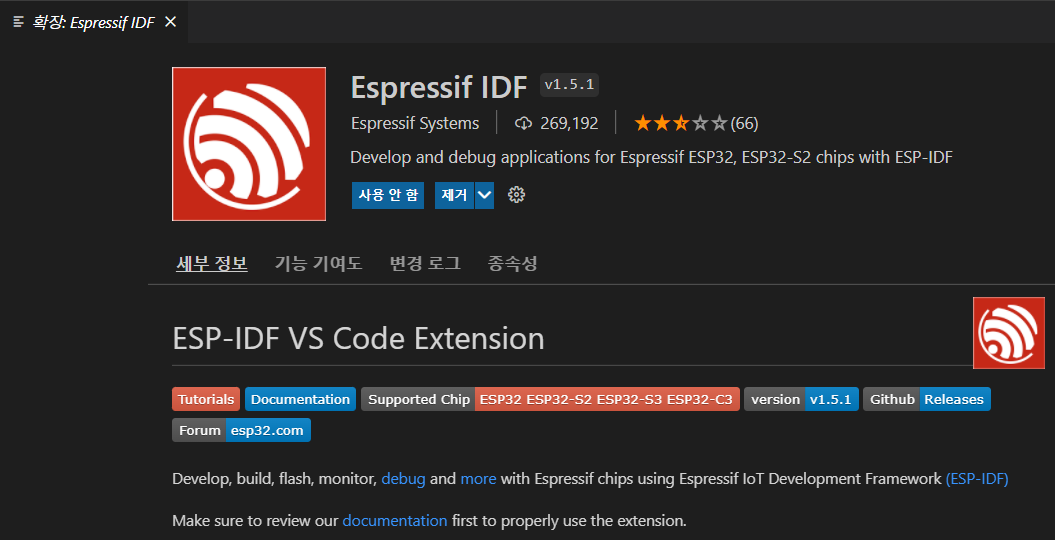This screenshot has height=540, width=1055.
Task: Switch to the 기능 기여도 tab
Action: [318, 264]
